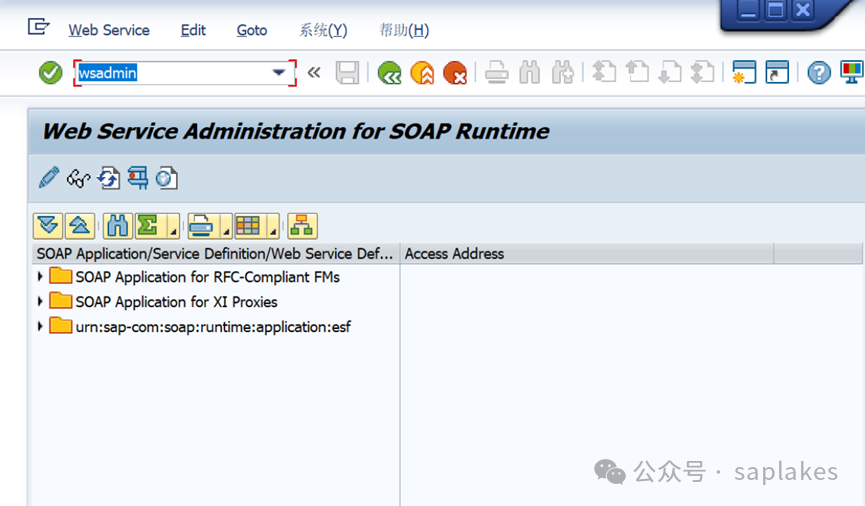865x506 pixels.
Task: Click the glasses display icon
Action: [x=78, y=178]
